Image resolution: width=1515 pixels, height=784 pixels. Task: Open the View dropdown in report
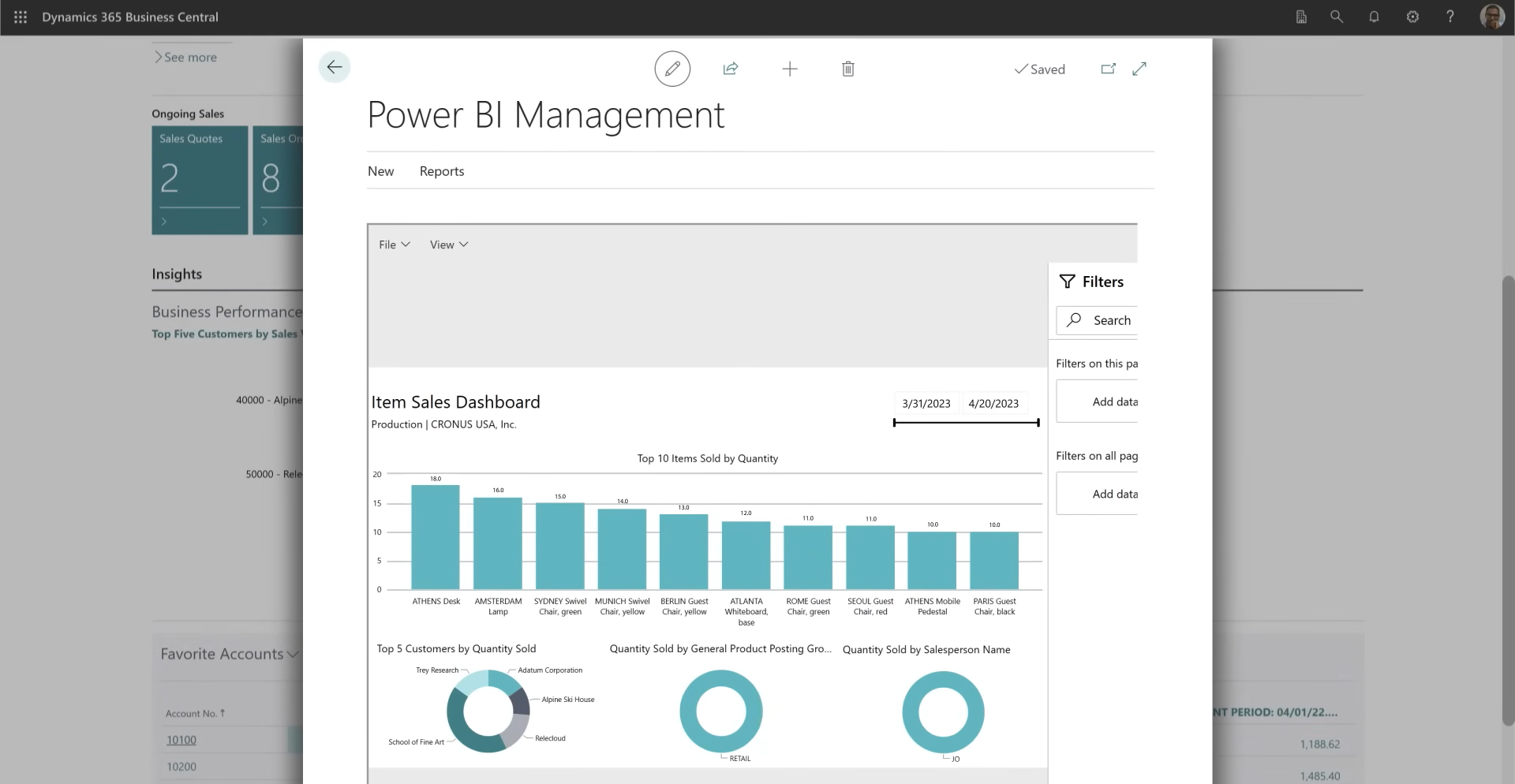(x=449, y=245)
